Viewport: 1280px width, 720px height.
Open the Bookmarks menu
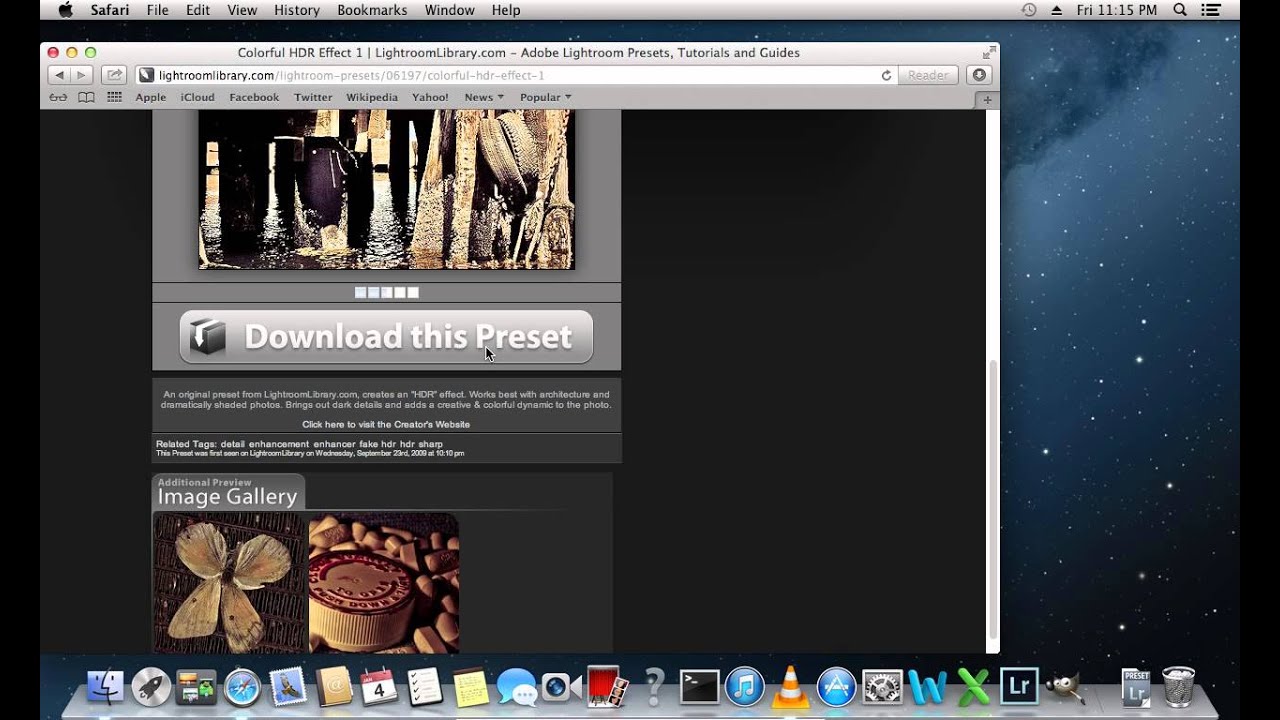[372, 10]
